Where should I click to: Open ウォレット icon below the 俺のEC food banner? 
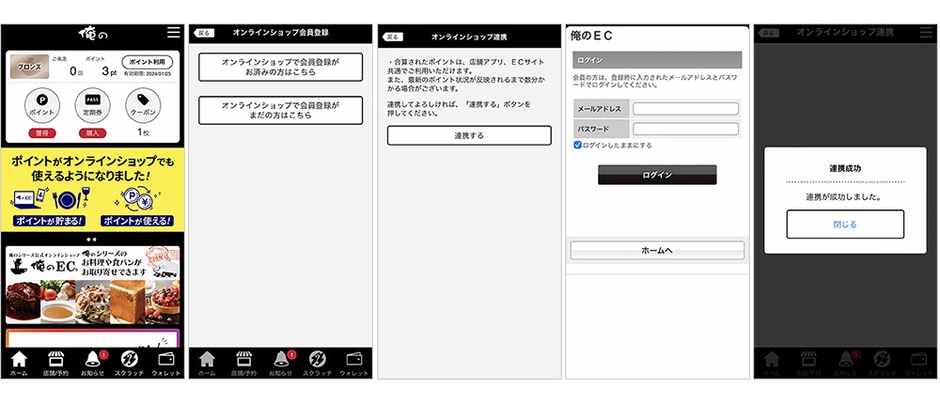[x=166, y=361]
